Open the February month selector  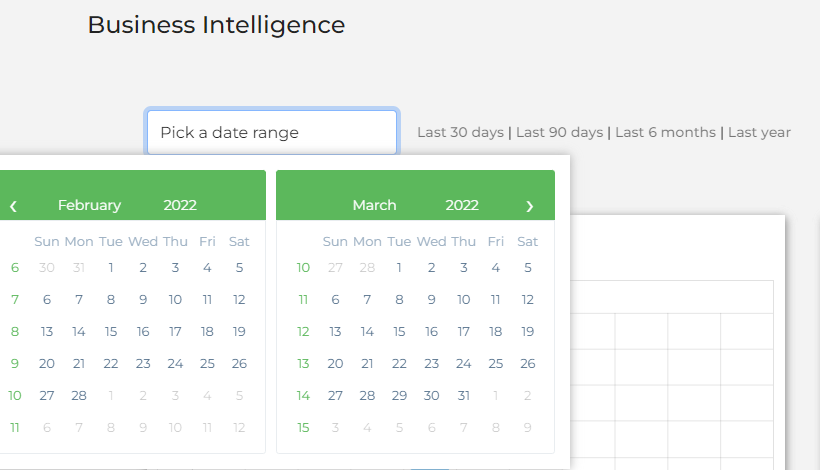coord(89,205)
